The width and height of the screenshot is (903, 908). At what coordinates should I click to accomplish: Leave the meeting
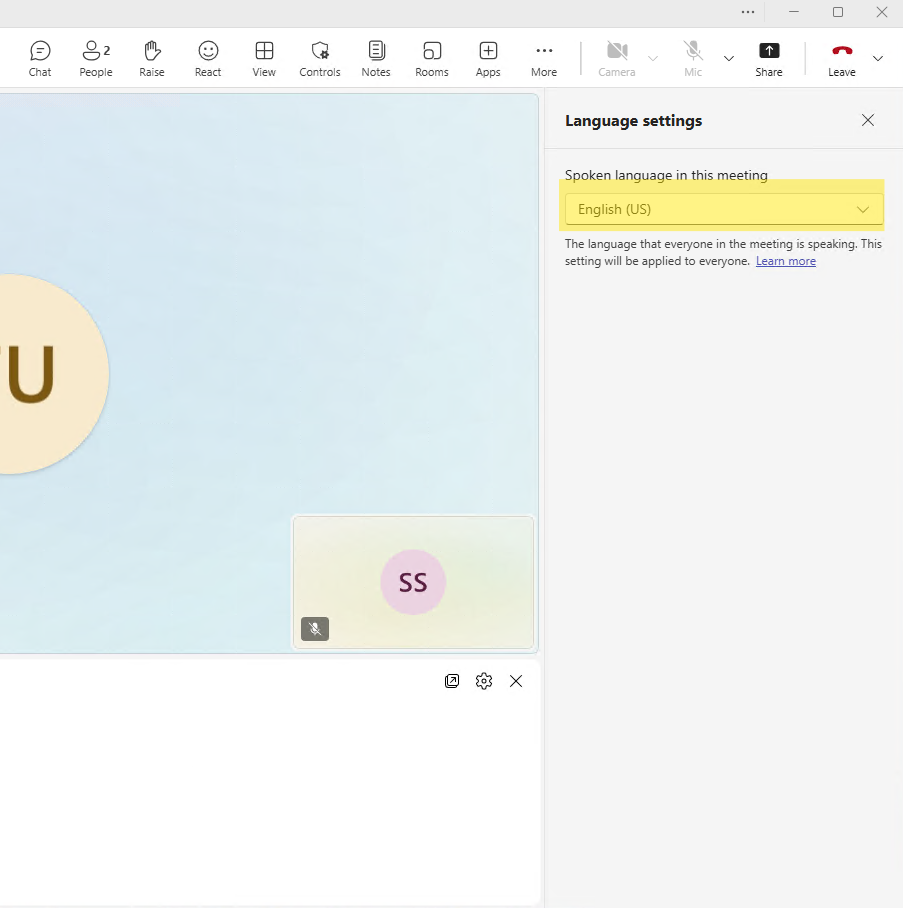point(842,58)
